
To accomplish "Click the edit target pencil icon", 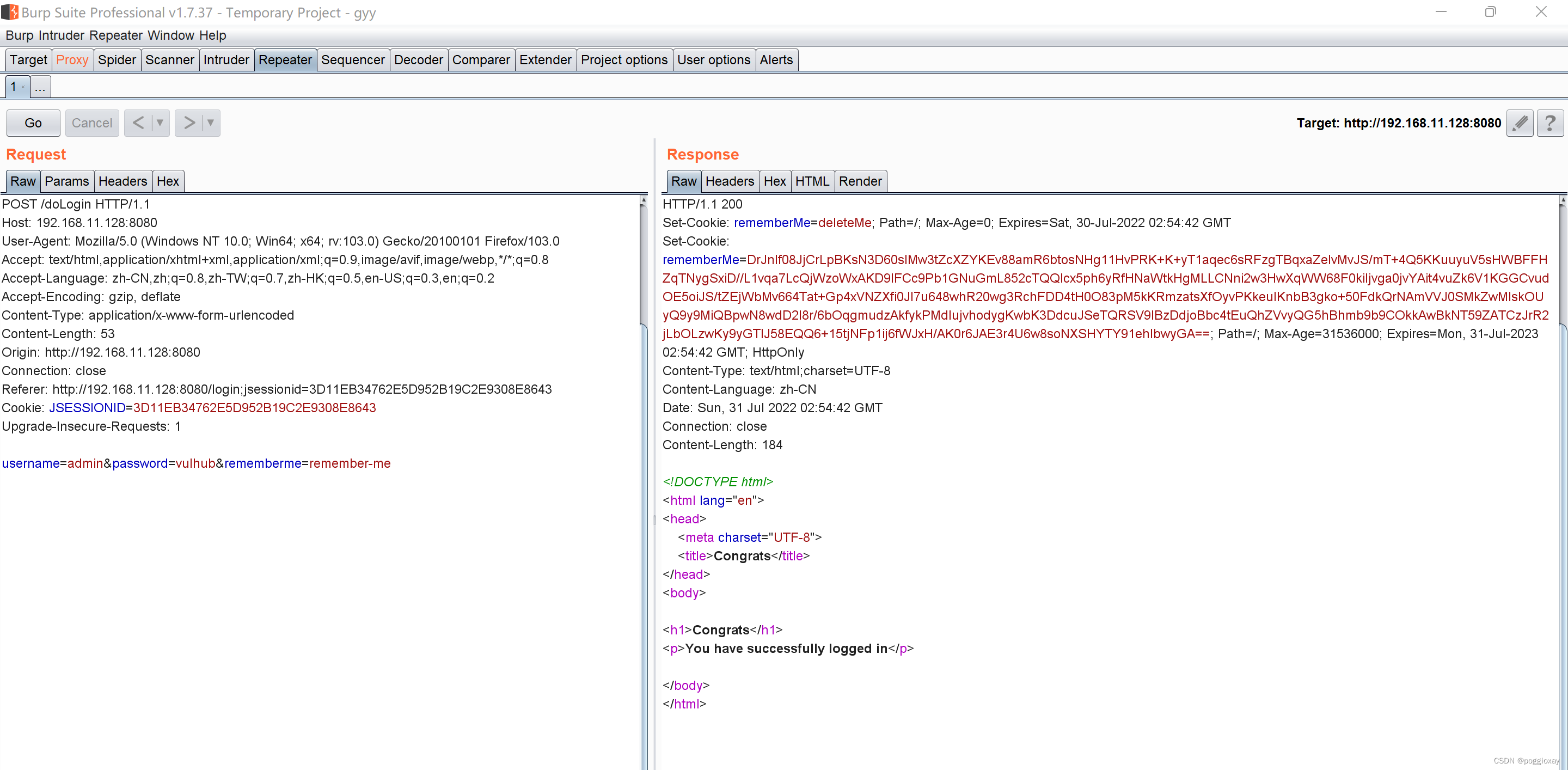I will pyautogui.click(x=1520, y=123).
